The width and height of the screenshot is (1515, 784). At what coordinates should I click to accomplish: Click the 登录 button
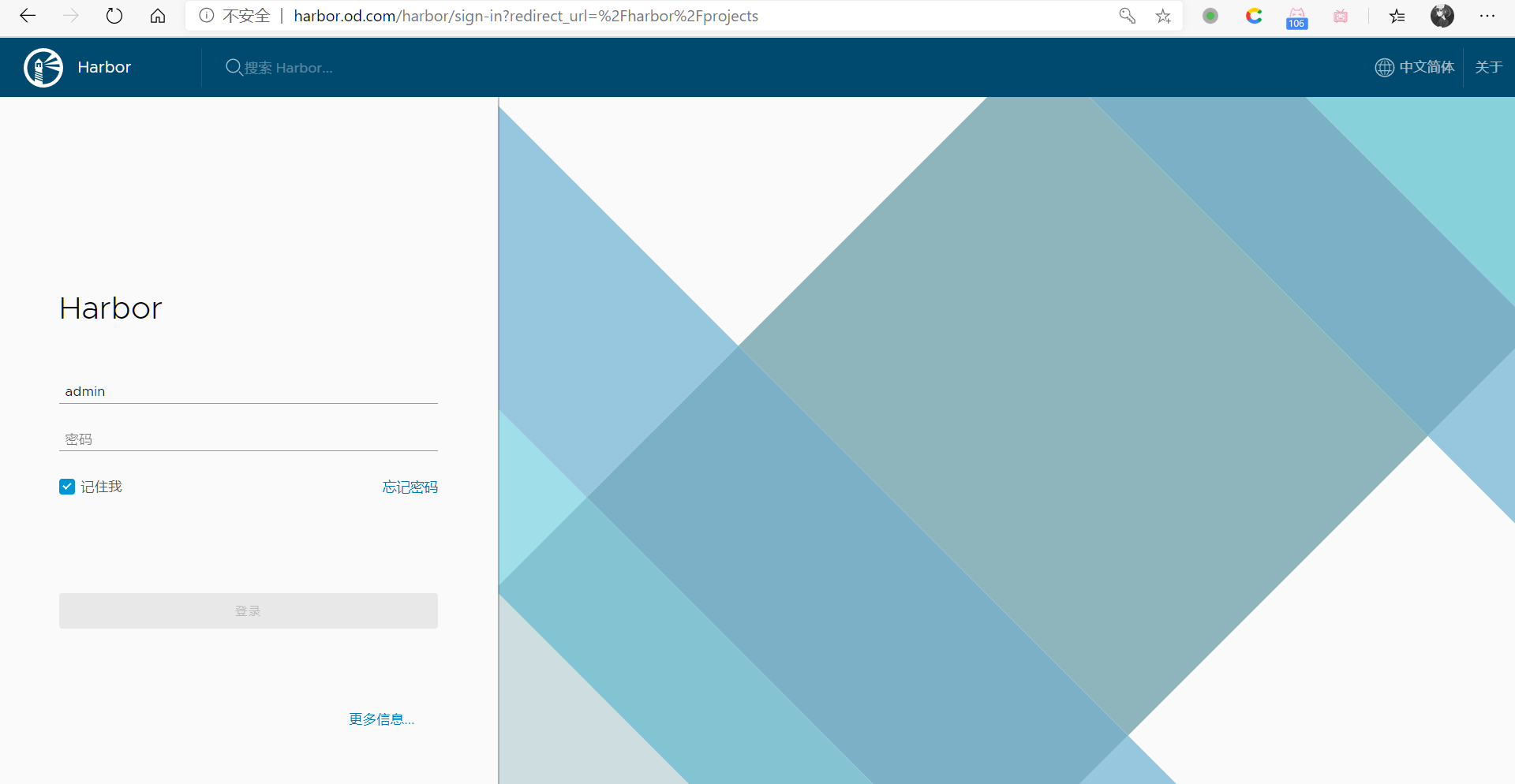click(249, 610)
